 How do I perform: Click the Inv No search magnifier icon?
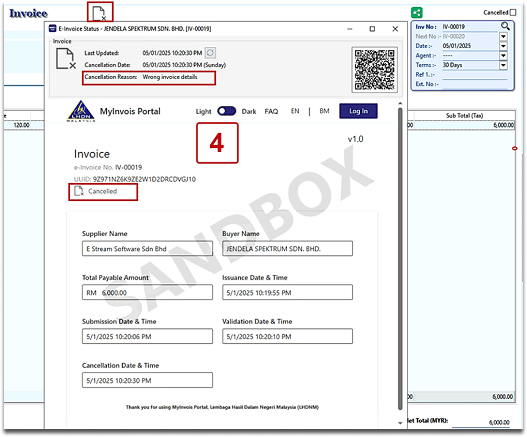coord(505,26)
